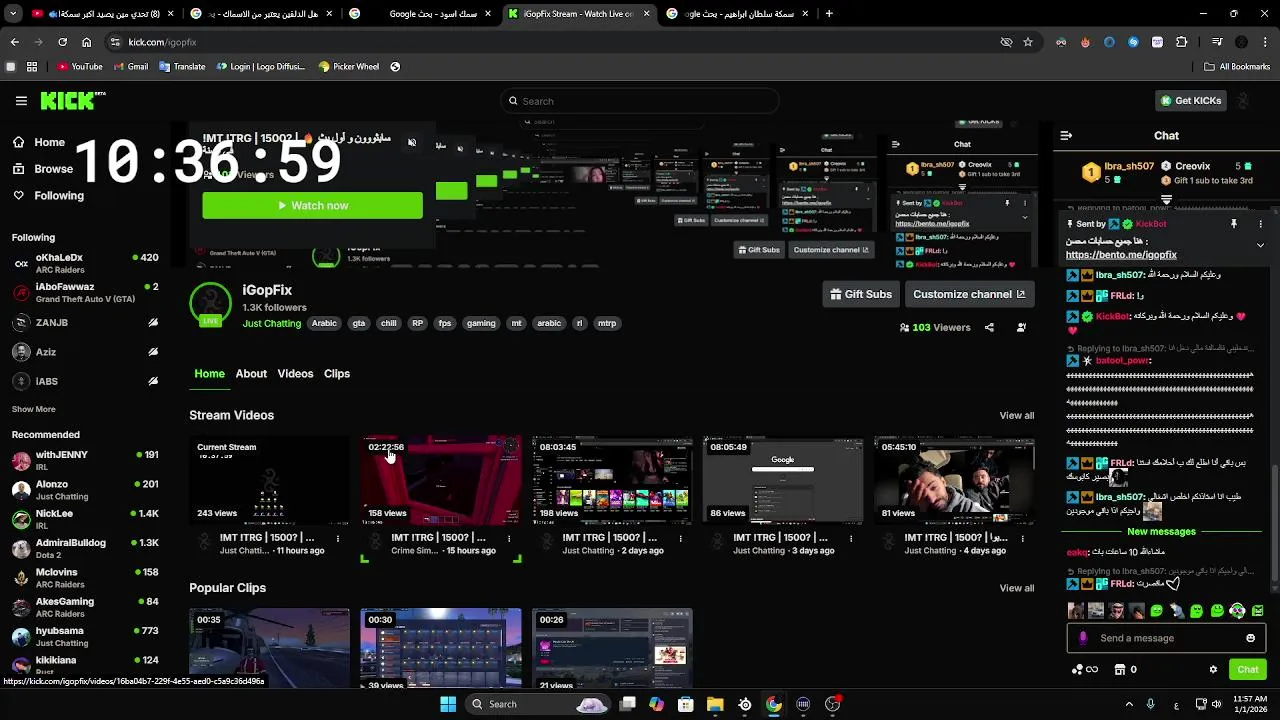
Task: Click the Kick search field
Action: (x=640, y=101)
